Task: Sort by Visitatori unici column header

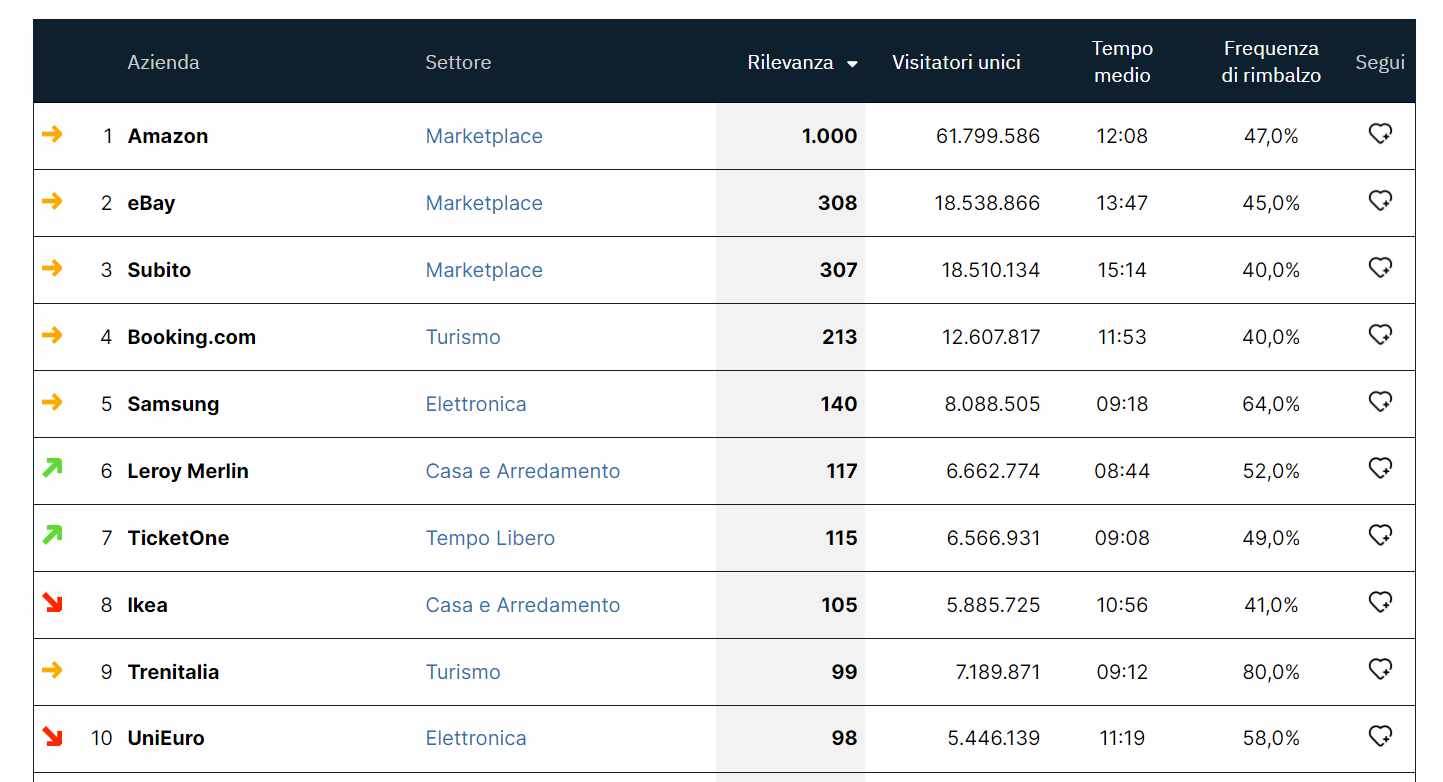Action: click(x=956, y=62)
